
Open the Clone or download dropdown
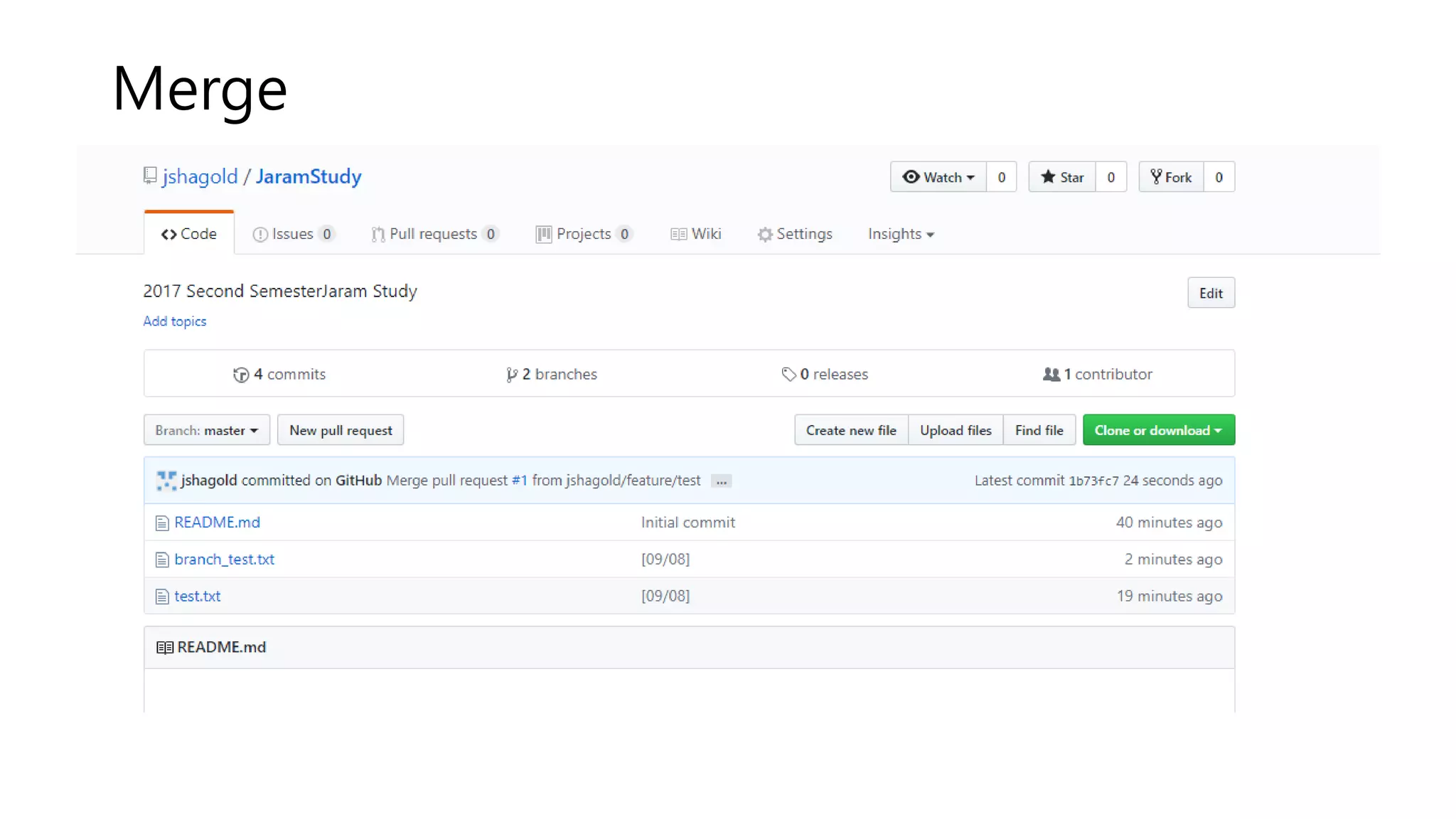[x=1158, y=430]
